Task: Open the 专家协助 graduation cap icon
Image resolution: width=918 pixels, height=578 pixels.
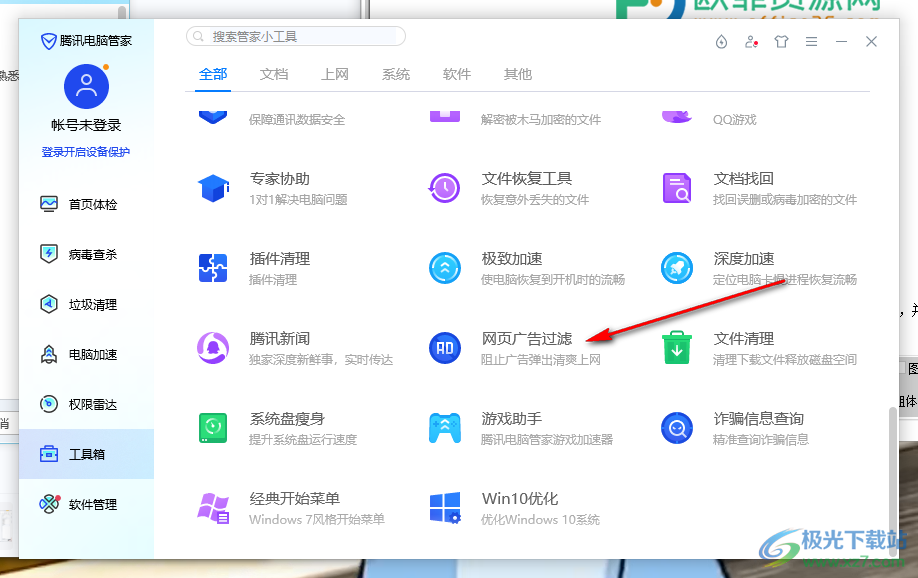Action: 213,188
